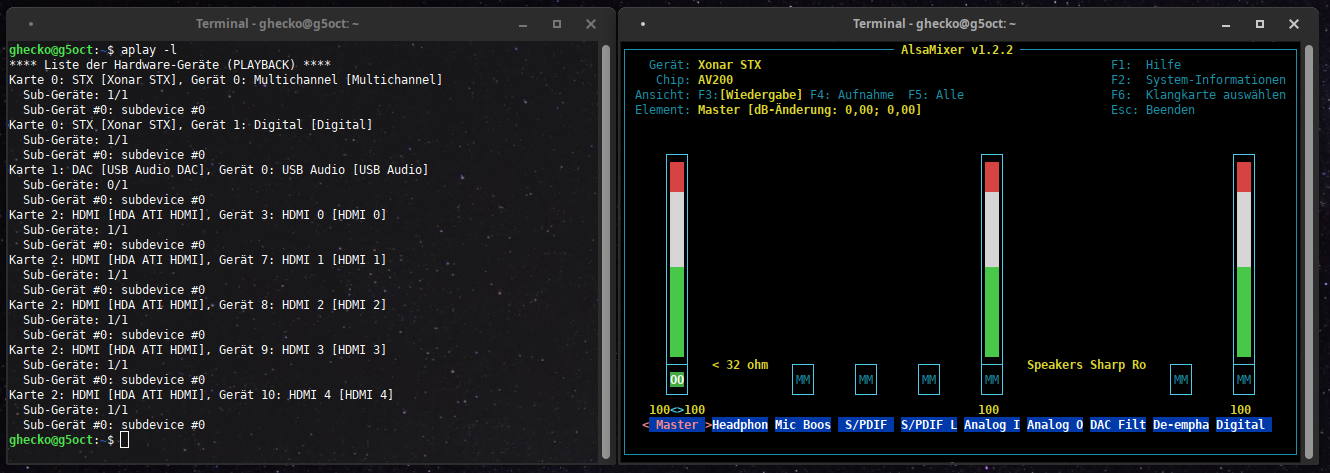Open the right terminal's window menu dot
Viewport: 1330px width, 473px height.
point(642,23)
